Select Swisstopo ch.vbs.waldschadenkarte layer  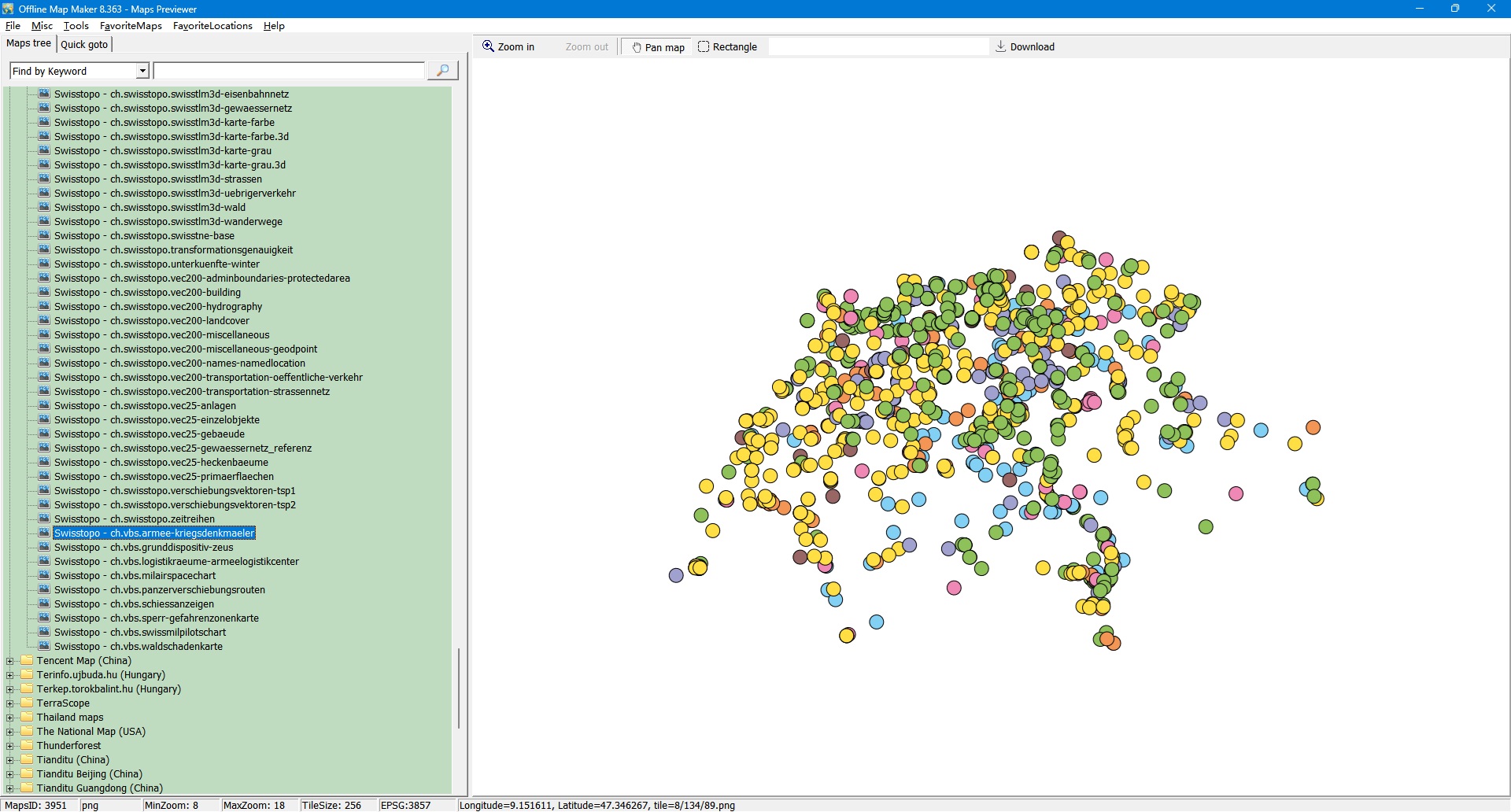click(x=138, y=647)
